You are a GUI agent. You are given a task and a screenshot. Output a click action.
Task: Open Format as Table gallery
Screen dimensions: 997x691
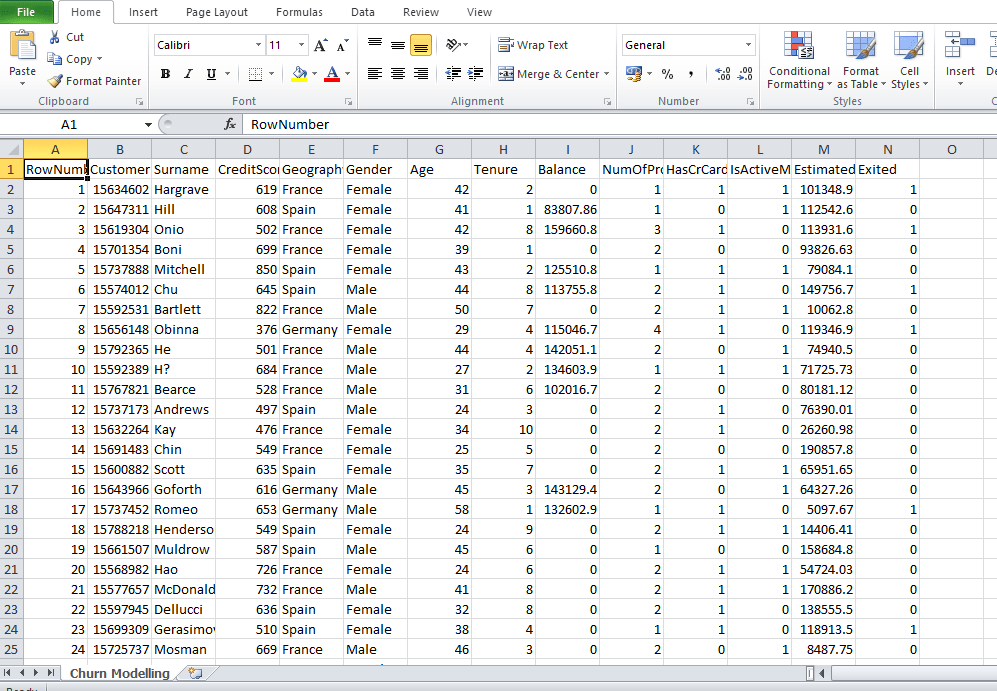pyautogui.click(x=860, y=60)
